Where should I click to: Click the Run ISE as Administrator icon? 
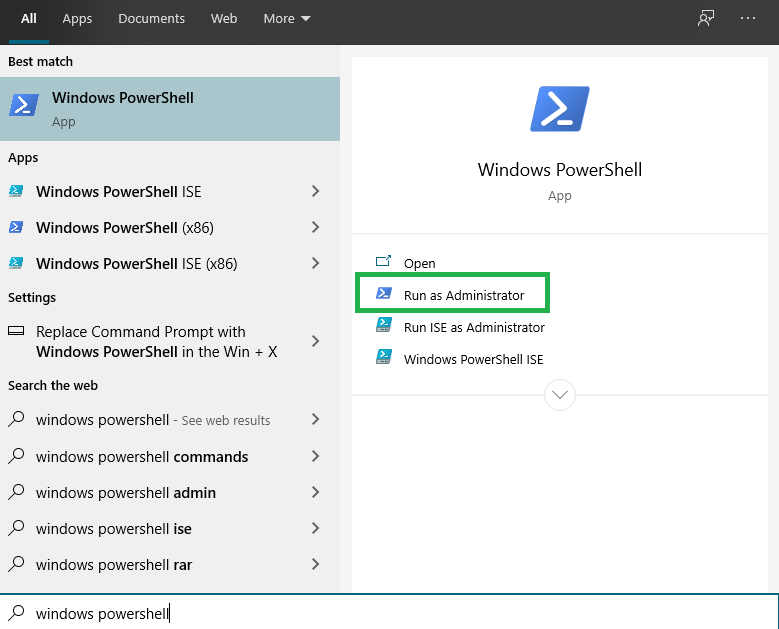tap(384, 325)
